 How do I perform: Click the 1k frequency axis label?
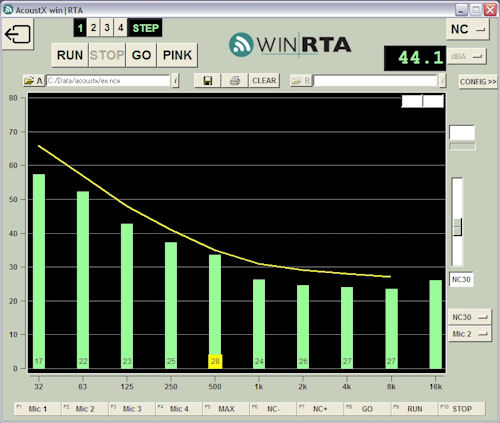(259, 387)
